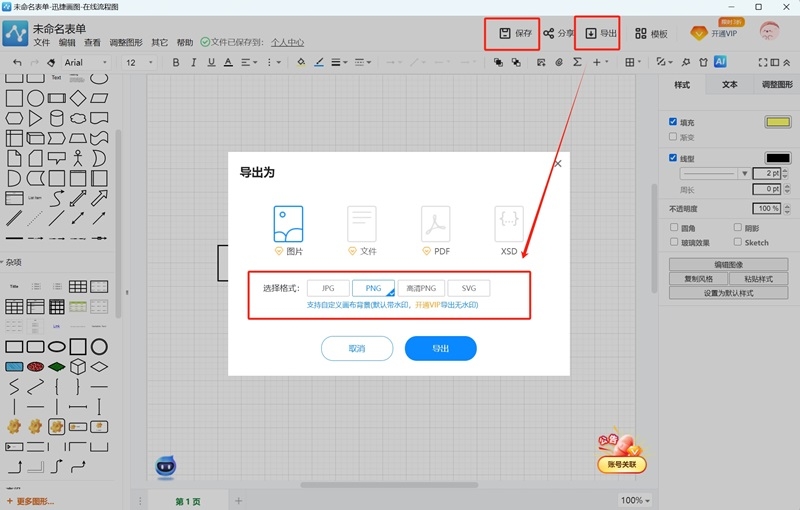
Task: Open the Share (分享) option
Action: (x=558, y=33)
